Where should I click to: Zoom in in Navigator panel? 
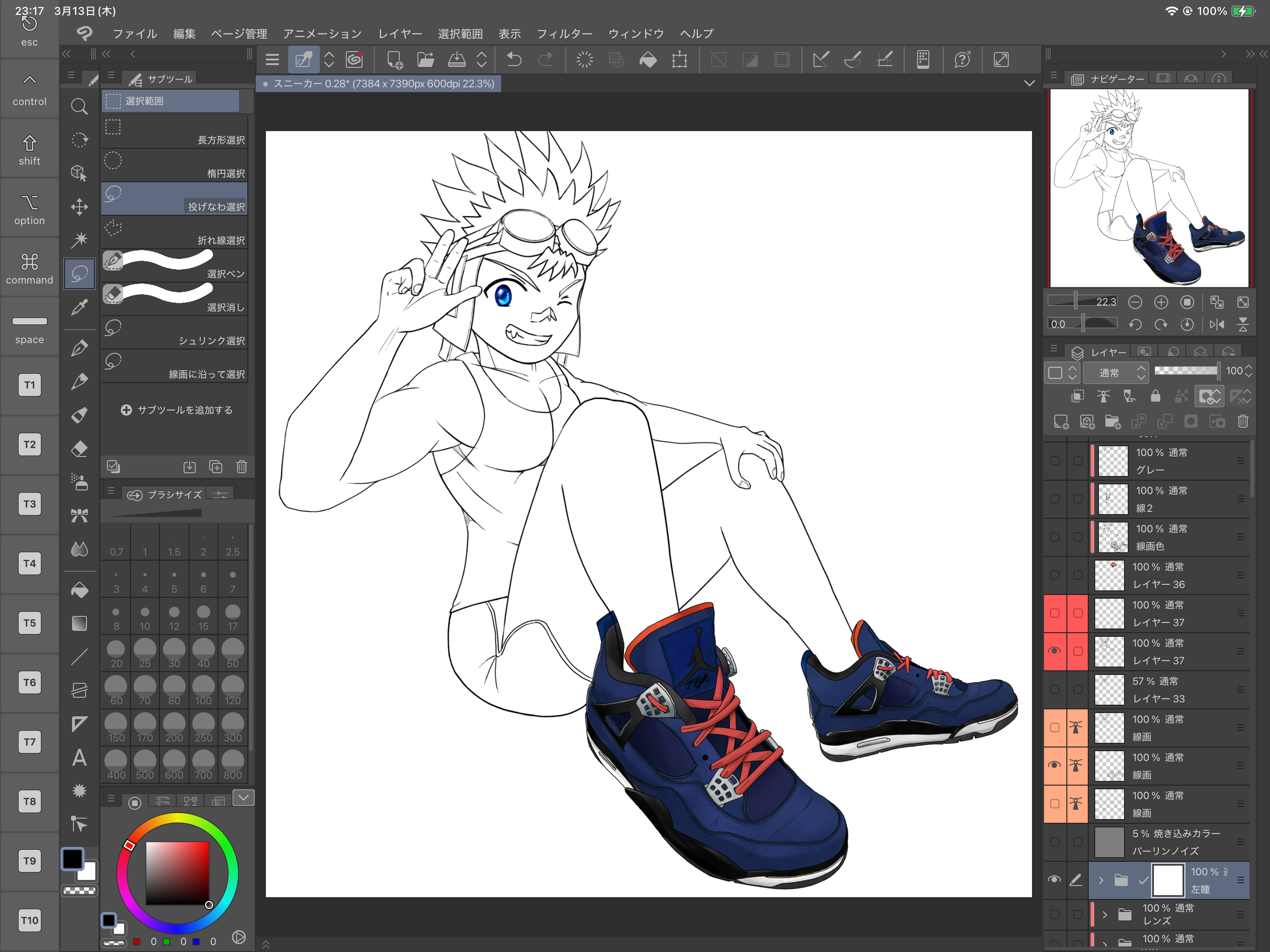(x=1161, y=302)
